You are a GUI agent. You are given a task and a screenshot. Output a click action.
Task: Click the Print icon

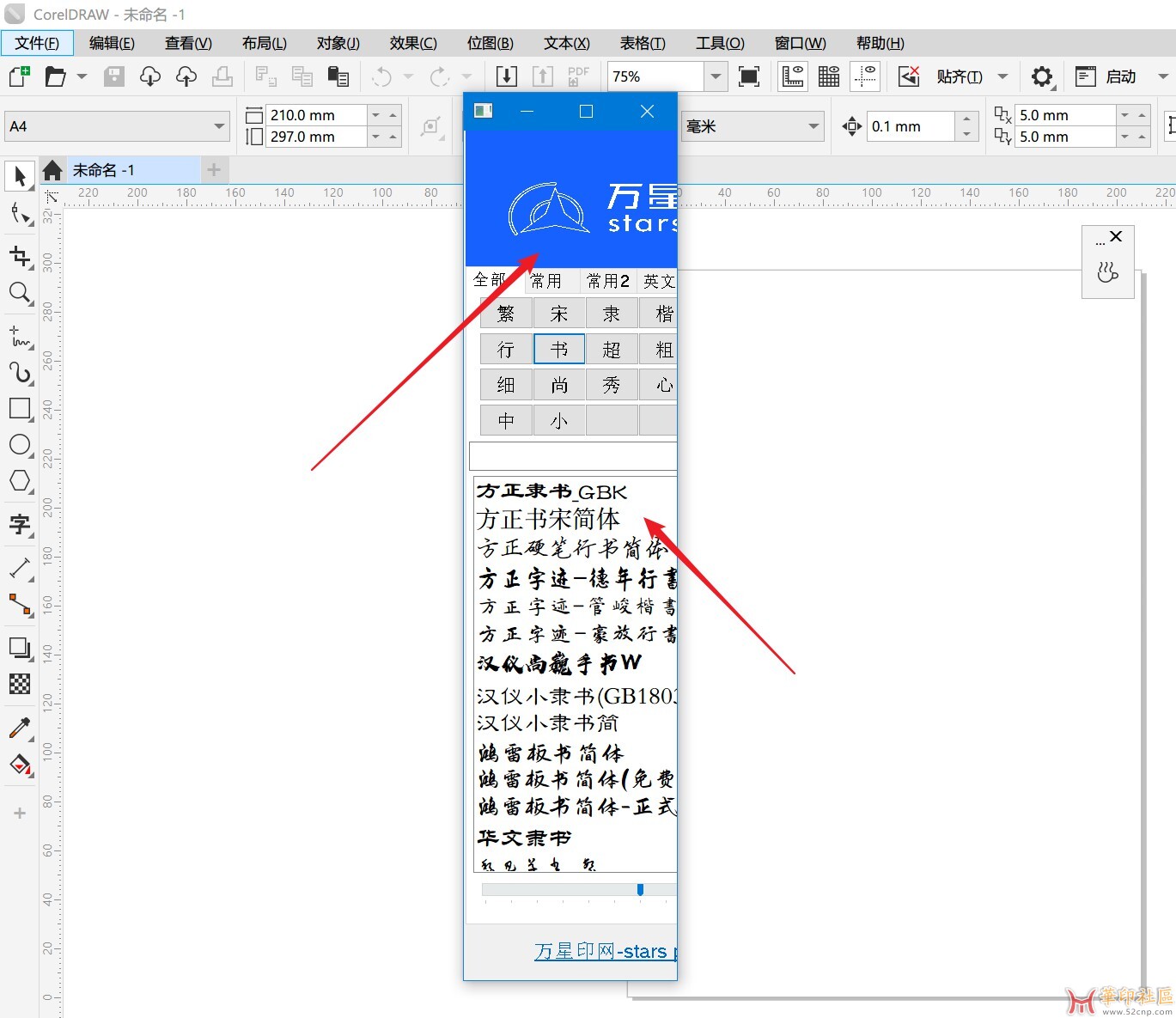click(x=222, y=76)
